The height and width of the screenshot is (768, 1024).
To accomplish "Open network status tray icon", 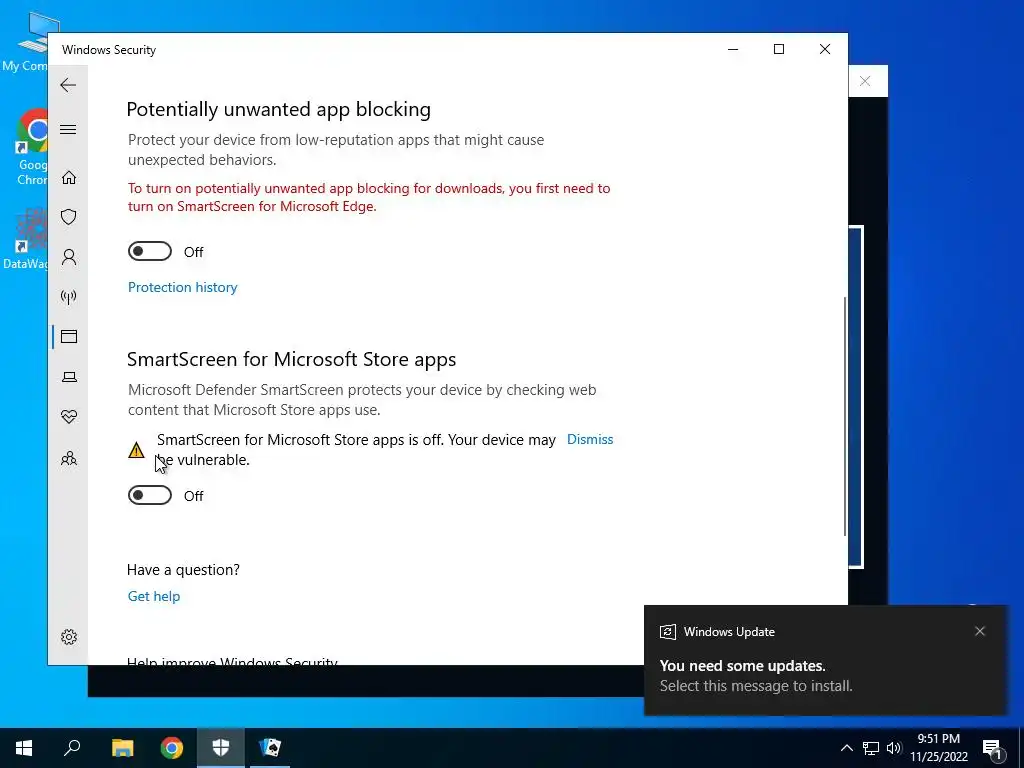I will (871, 748).
